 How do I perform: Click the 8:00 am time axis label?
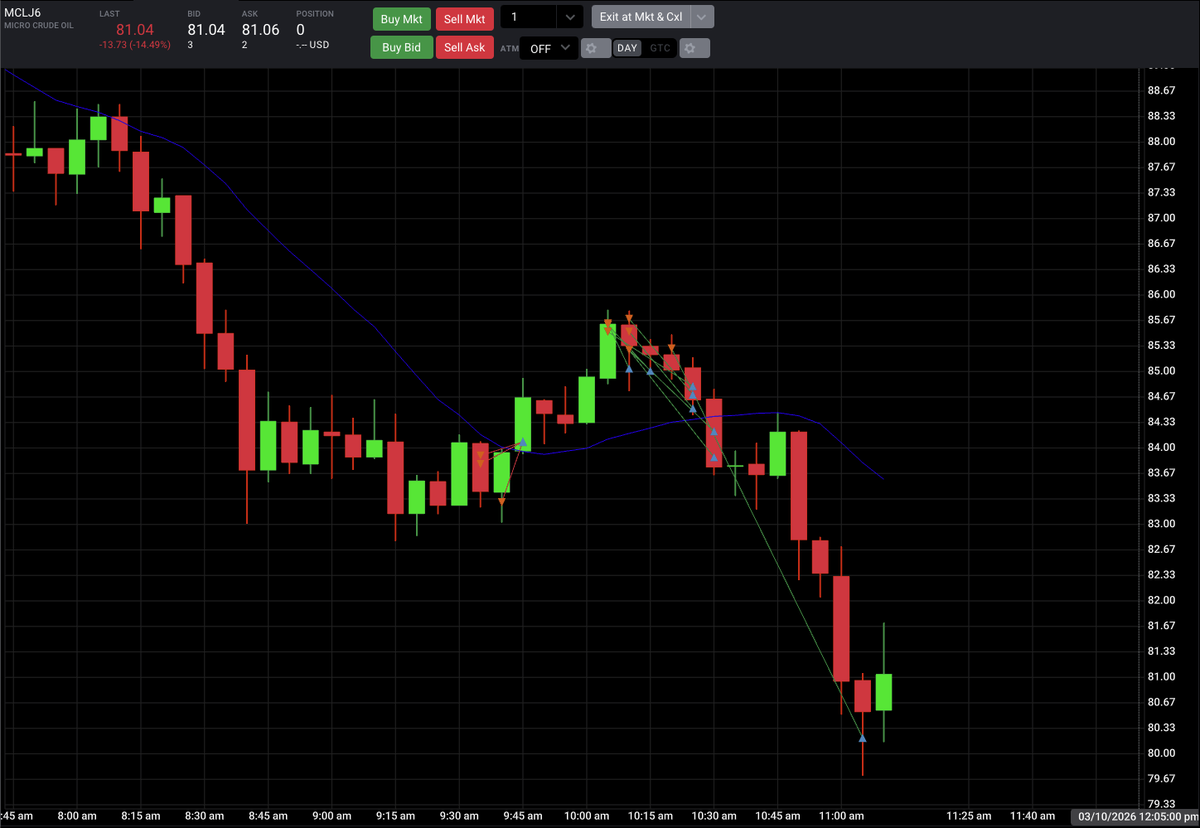[x=77, y=816]
